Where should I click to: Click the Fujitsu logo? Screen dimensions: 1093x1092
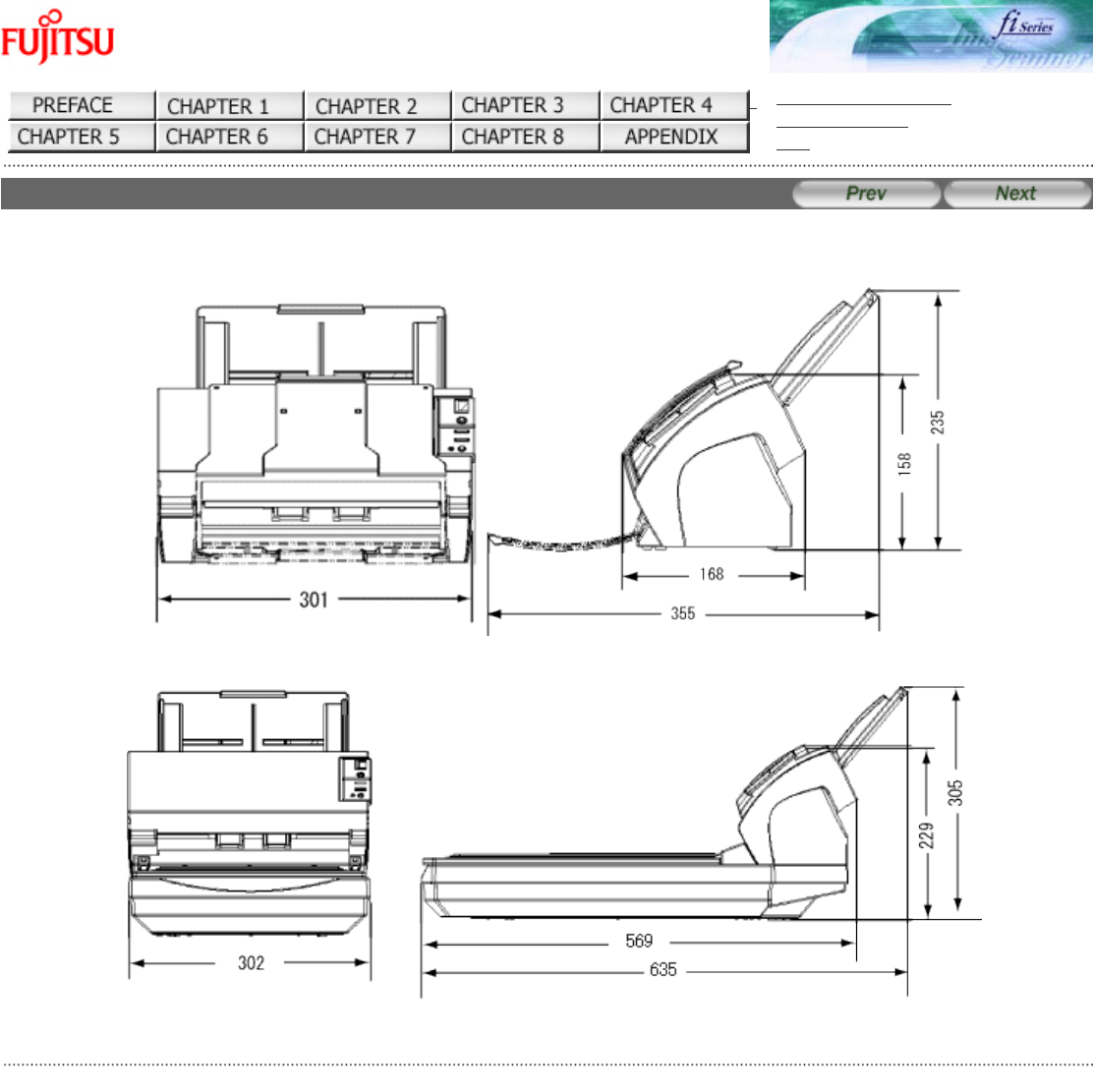point(57,37)
